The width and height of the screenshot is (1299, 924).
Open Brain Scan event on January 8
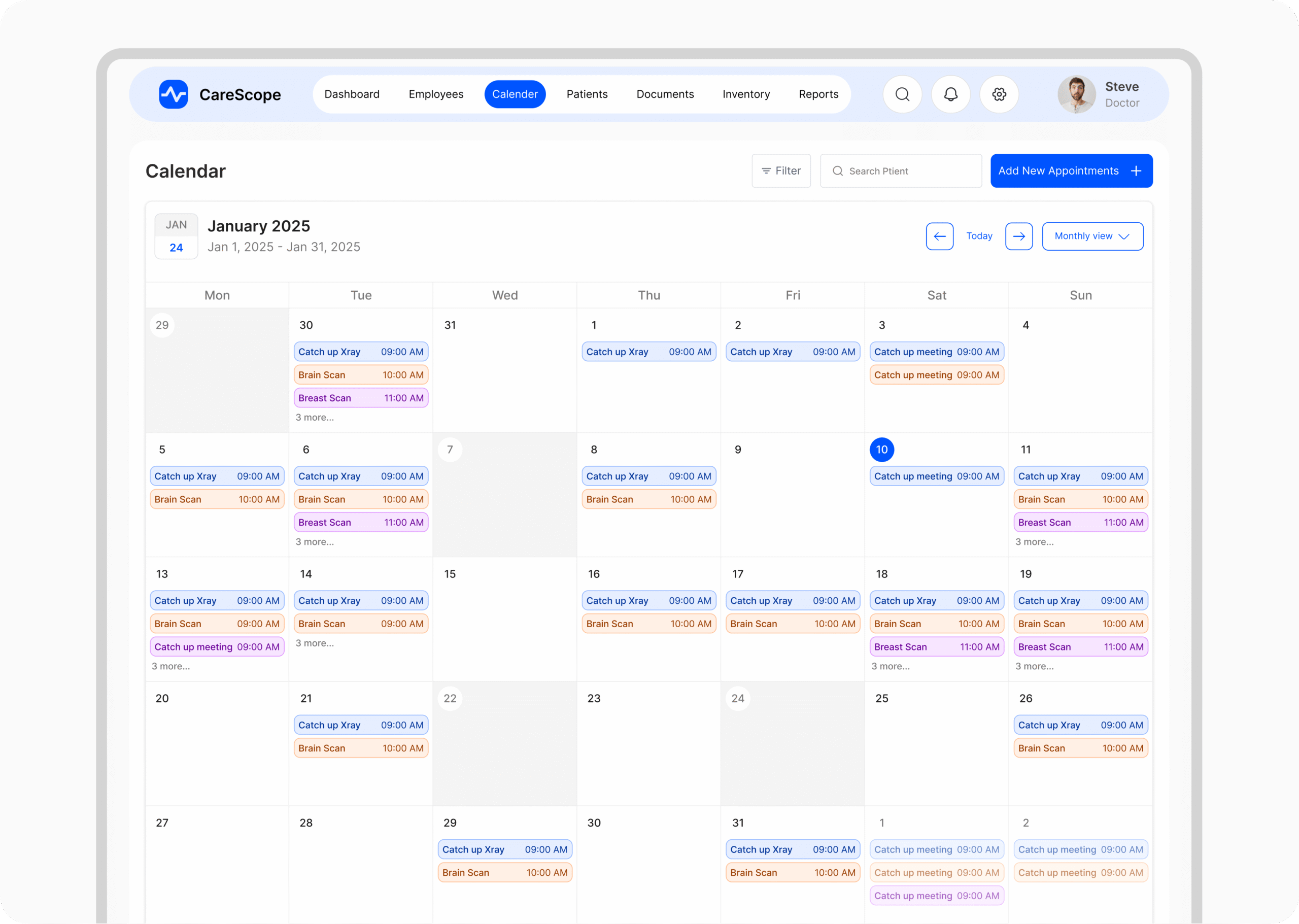pyautogui.click(x=648, y=499)
